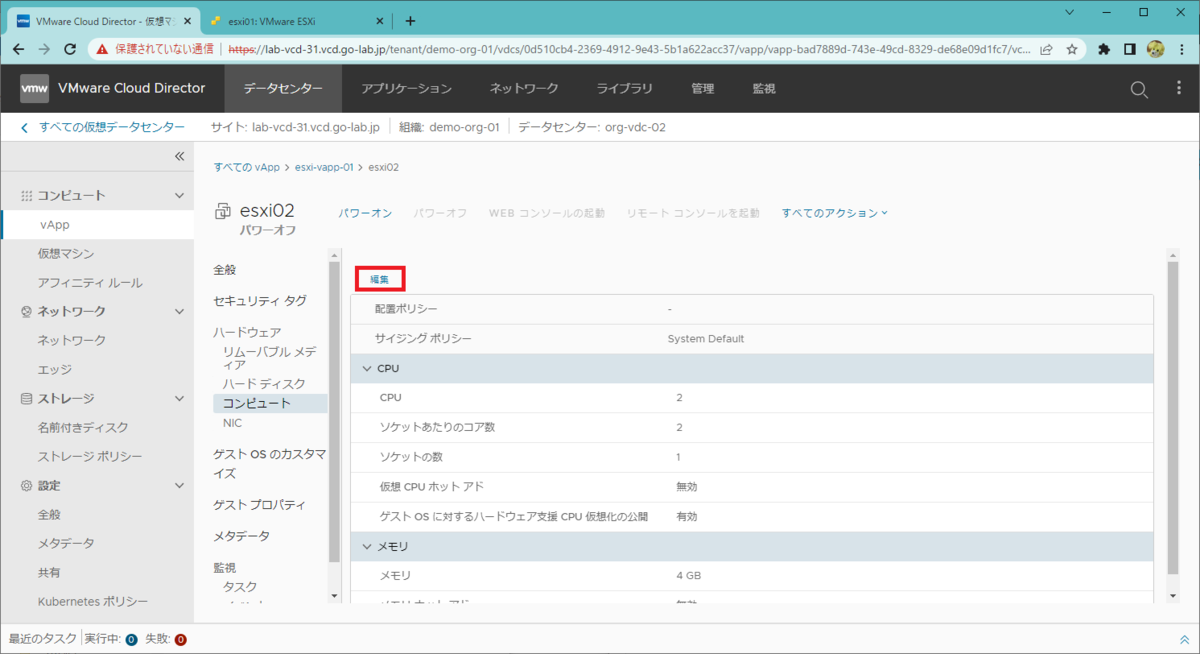Click the browser forward arrow

point(44,48)
